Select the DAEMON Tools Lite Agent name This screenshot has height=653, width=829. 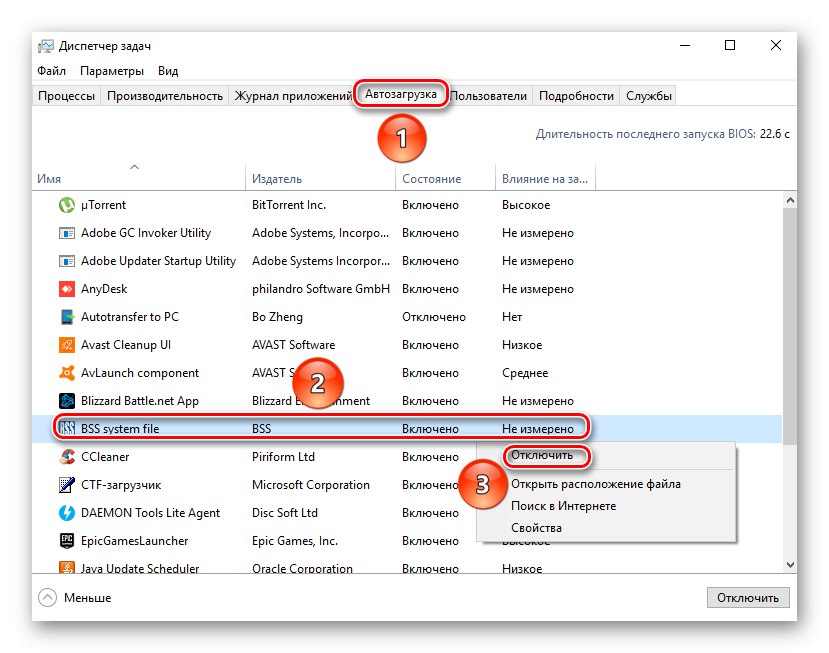click(150, 512)
